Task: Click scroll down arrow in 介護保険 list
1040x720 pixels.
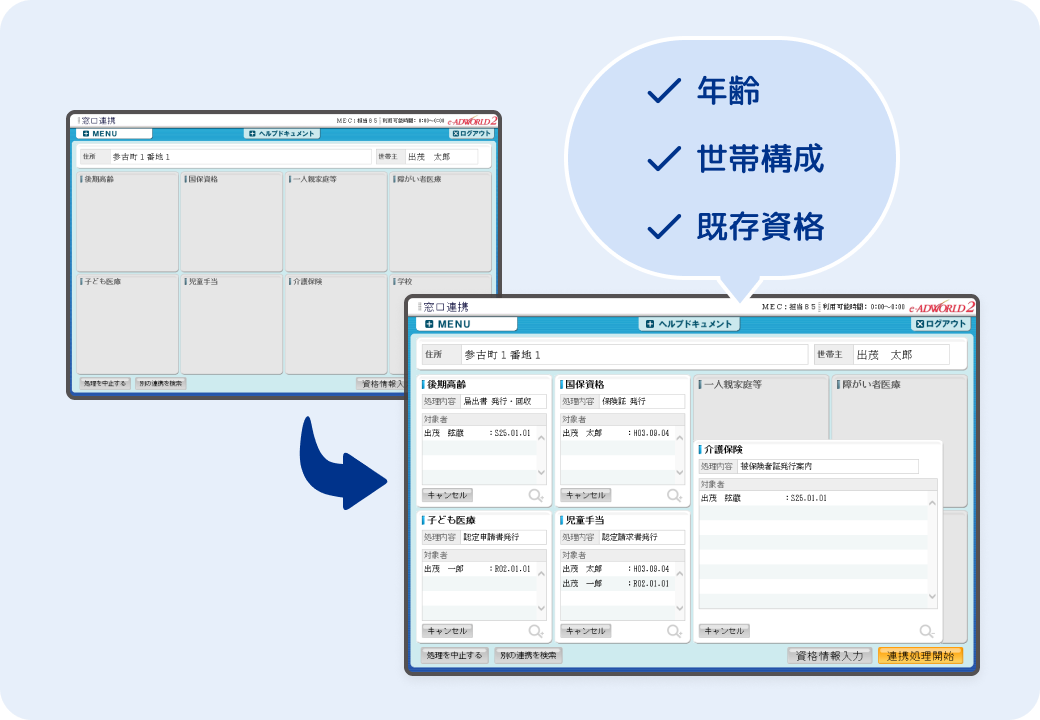Action: 932,597
